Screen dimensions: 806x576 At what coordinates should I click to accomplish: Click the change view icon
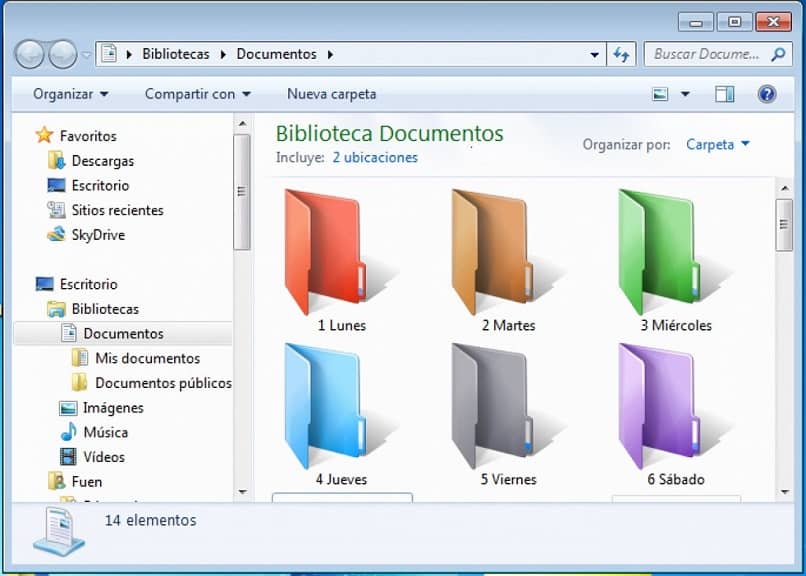coord(660,94)
